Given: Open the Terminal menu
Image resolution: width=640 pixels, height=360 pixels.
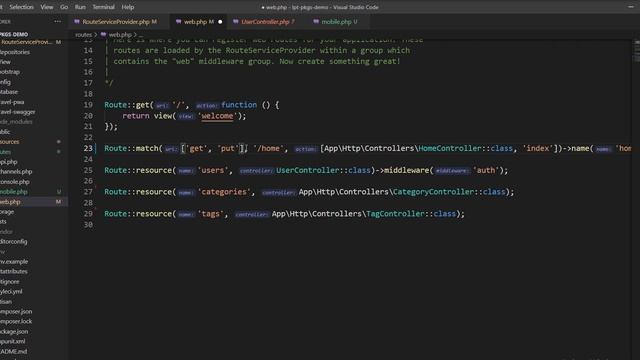Looking at the screenshot, I should (x=103, y=7).
